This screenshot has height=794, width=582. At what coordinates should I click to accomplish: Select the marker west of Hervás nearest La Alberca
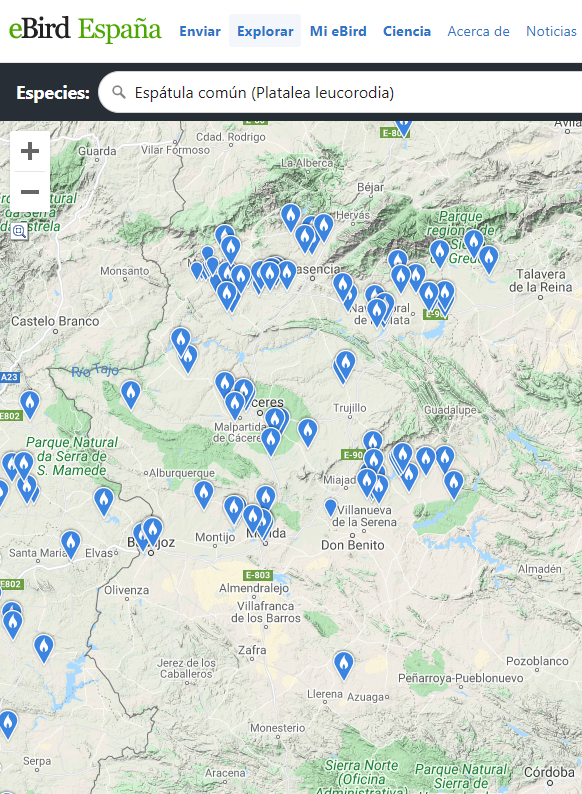[291, 217]
